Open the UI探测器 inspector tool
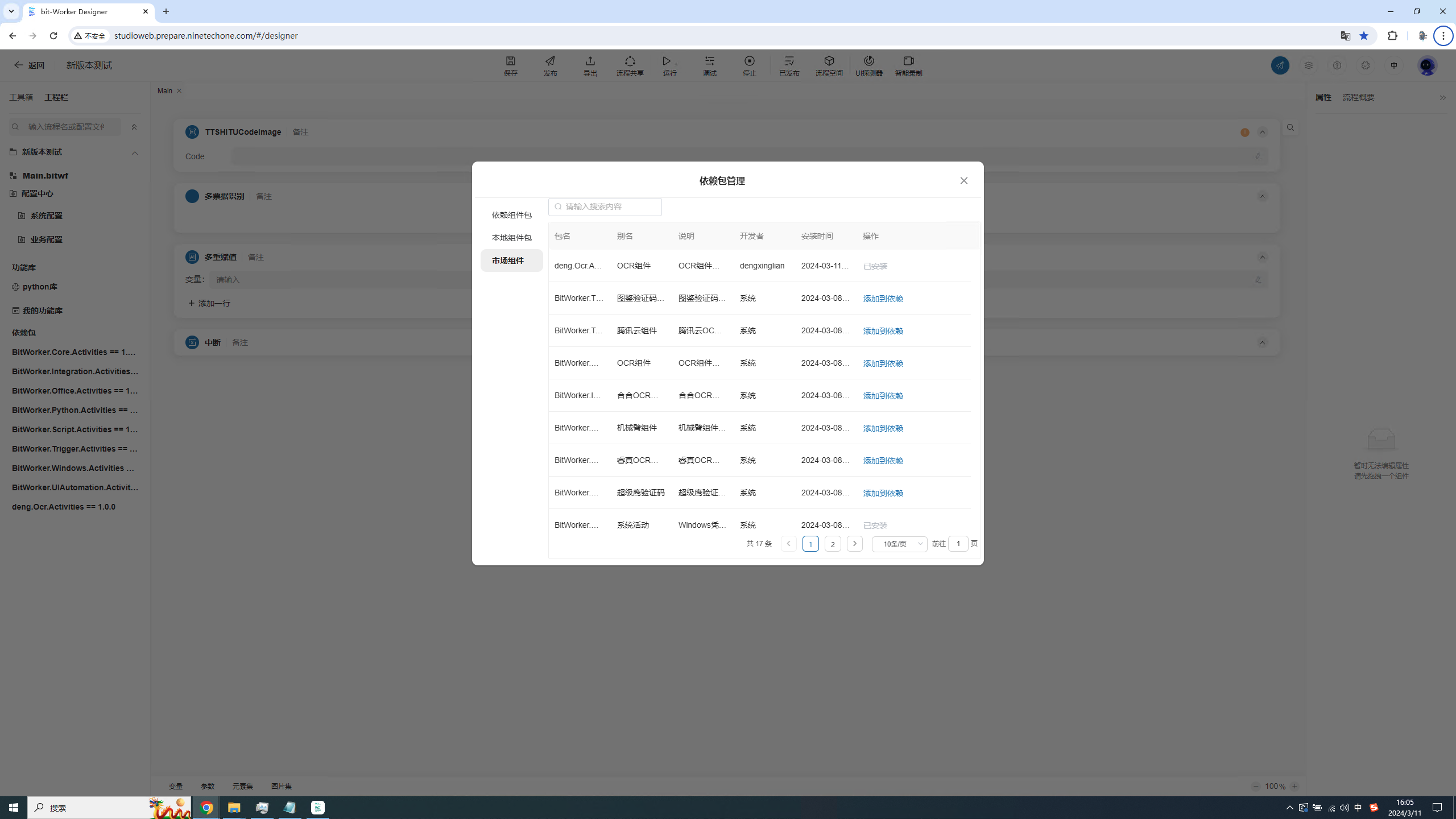 [x=868, y=65]
